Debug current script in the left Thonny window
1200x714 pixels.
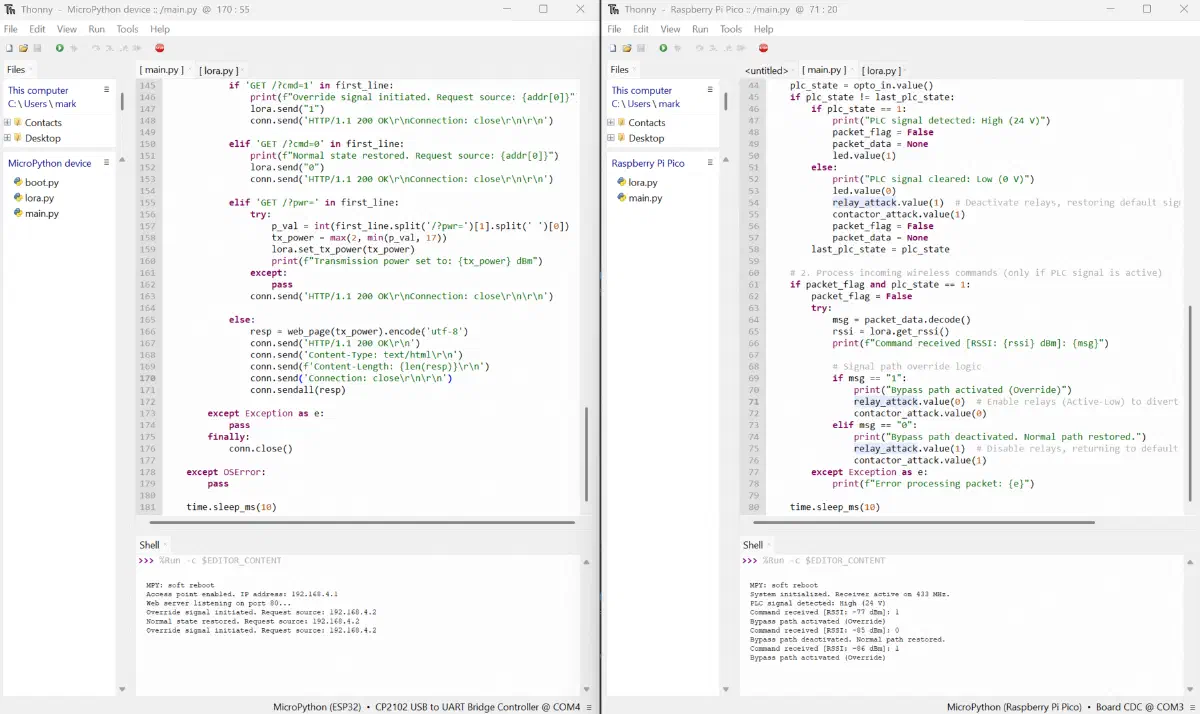click(x=75, y=48)
